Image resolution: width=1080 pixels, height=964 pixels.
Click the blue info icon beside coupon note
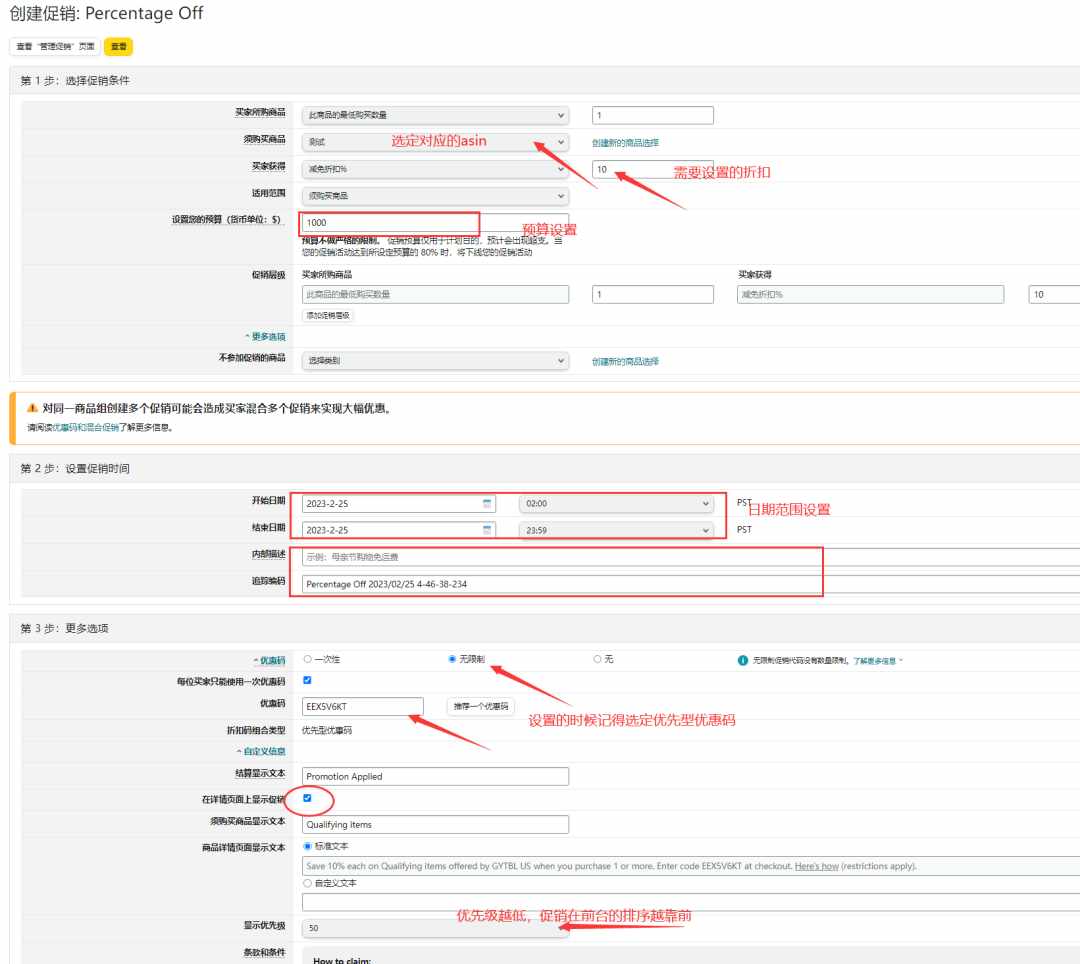pyautogui.click(x=742, y=660)
